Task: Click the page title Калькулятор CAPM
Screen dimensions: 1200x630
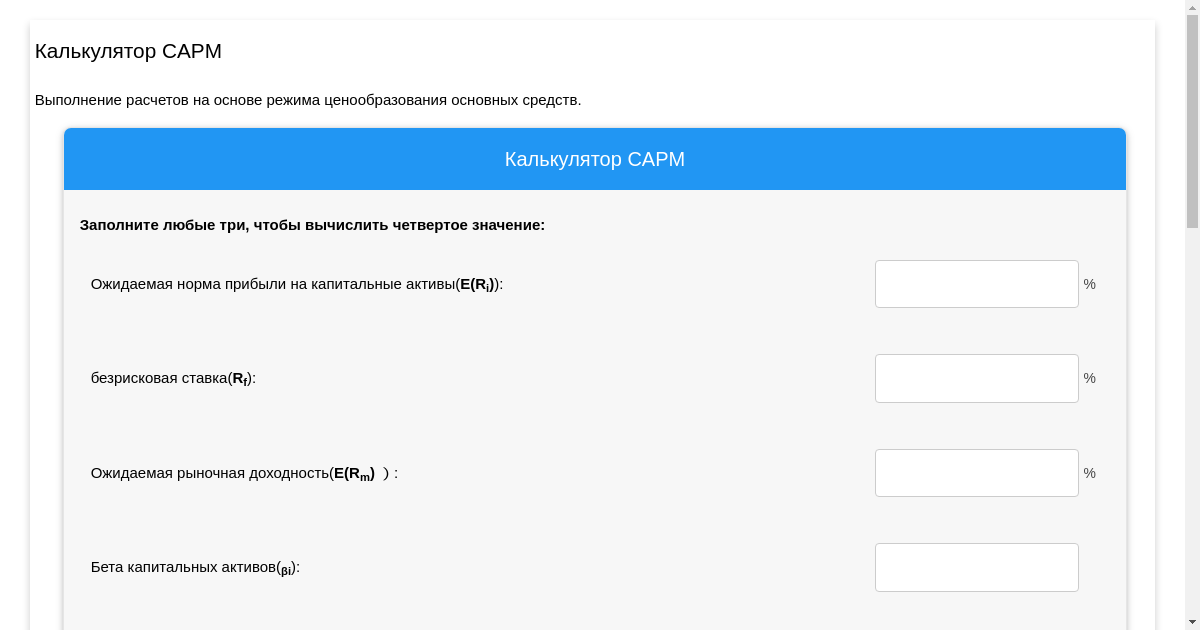Action: pyautogui.click(x=128, y=51)
